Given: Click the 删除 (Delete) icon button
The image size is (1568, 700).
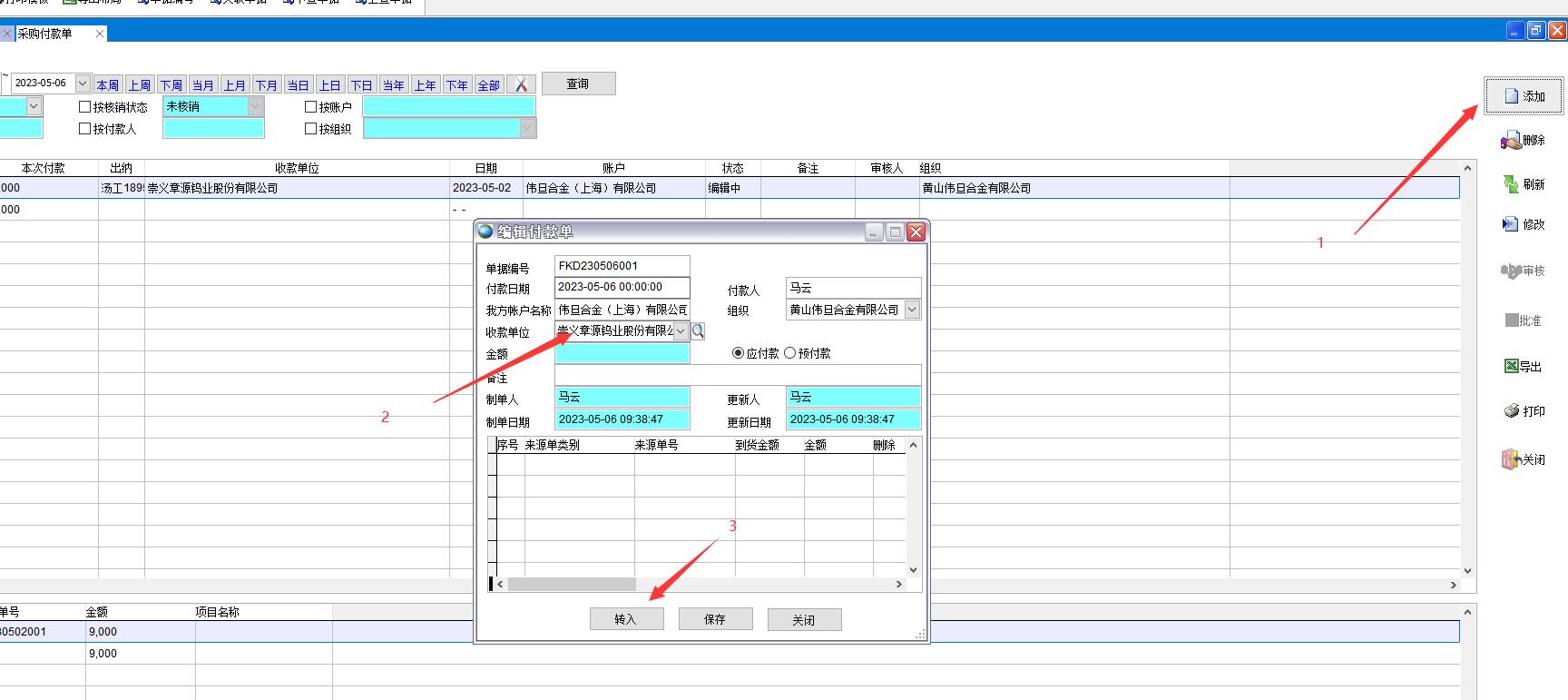Looking at the screenshot, I should [1511, 141].
